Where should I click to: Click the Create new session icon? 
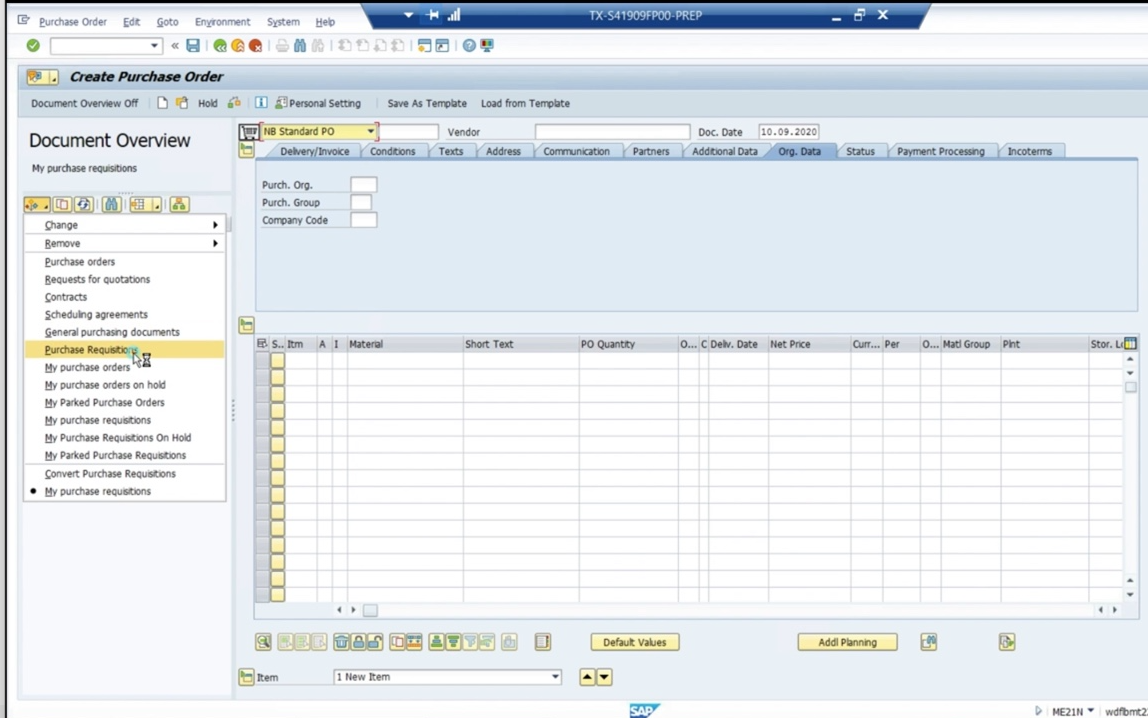pos(424,45)
